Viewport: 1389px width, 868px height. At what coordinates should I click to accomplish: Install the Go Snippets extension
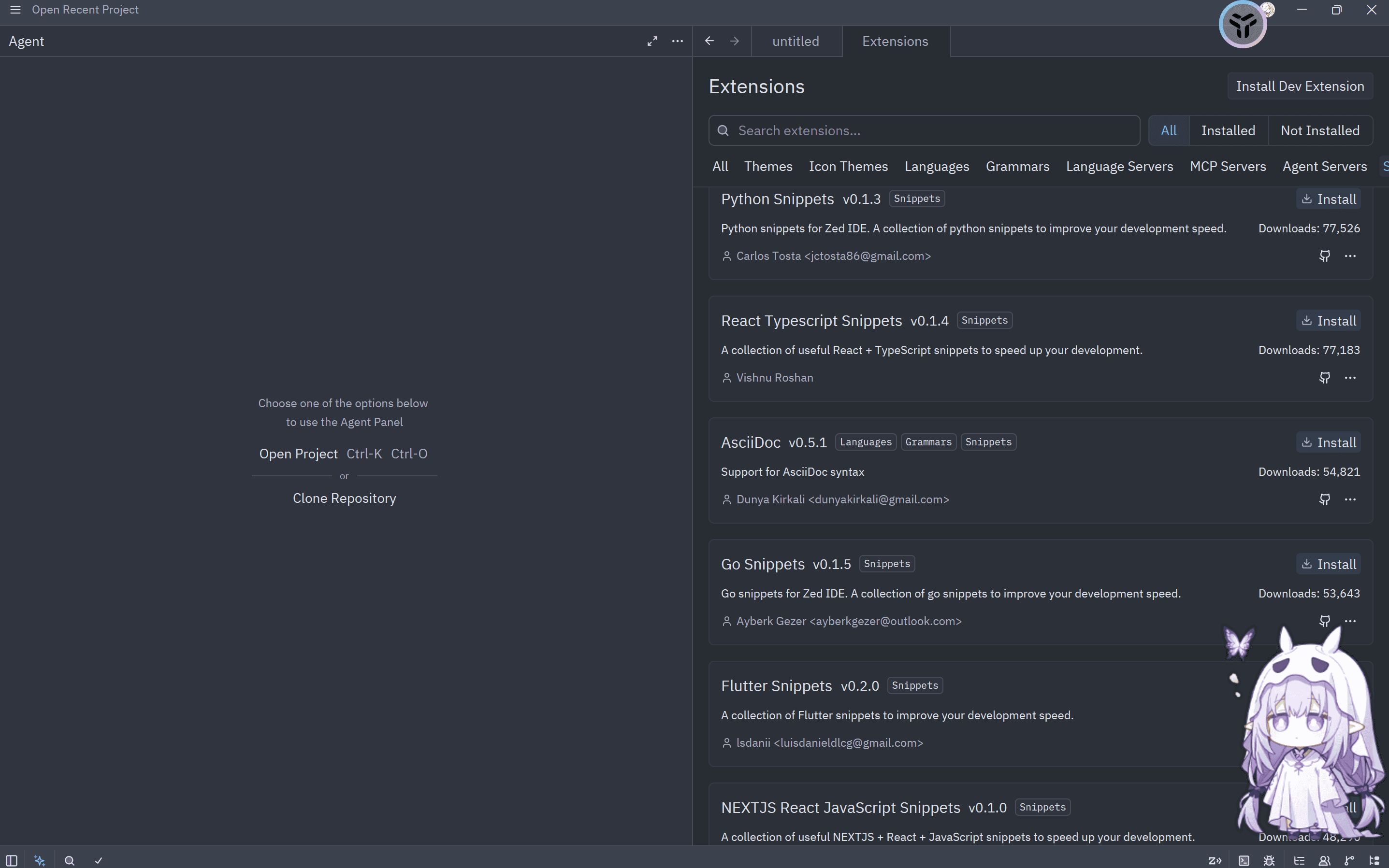[x=1328, y=564]
